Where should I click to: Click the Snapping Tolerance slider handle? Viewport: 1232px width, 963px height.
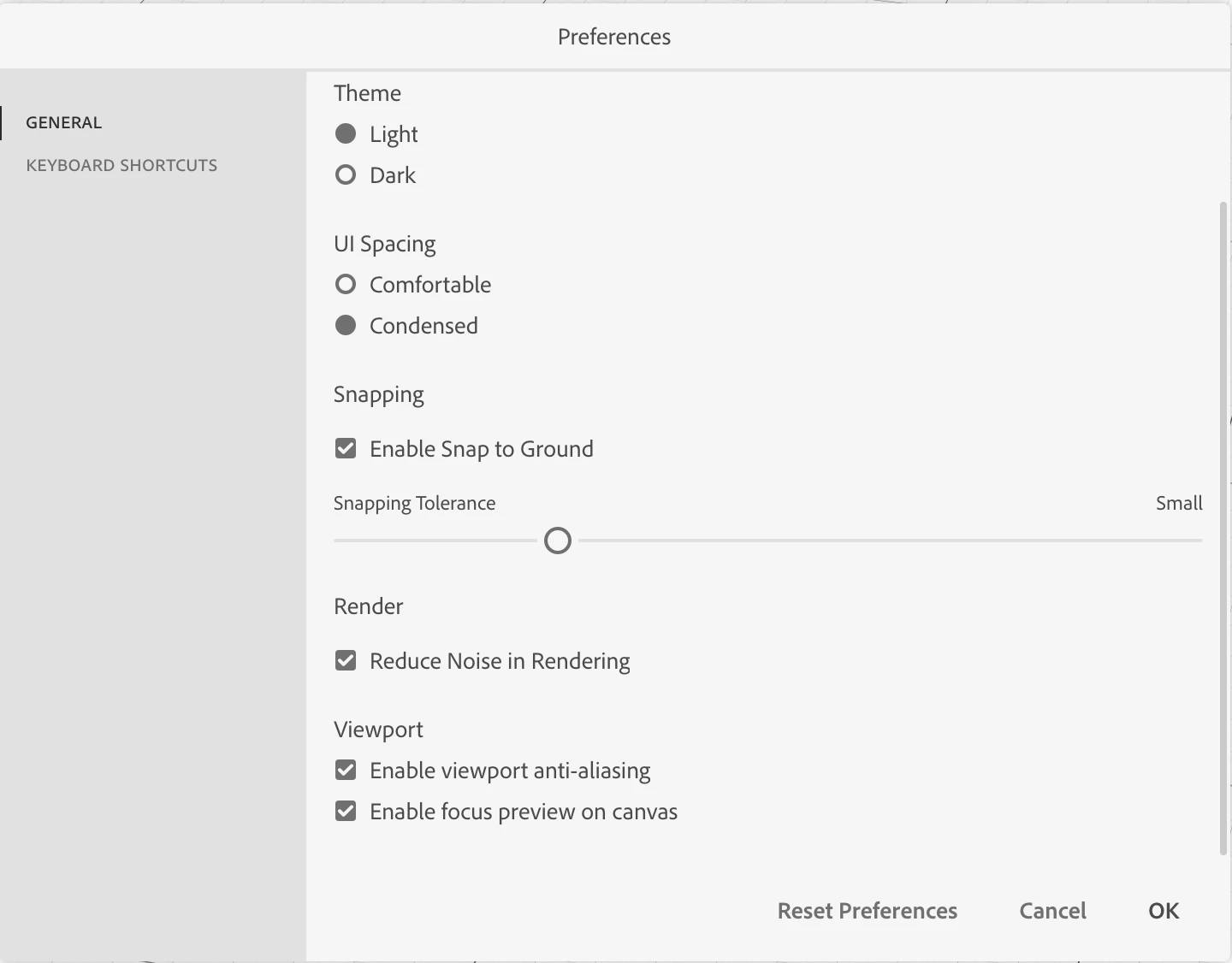(558, 541)
